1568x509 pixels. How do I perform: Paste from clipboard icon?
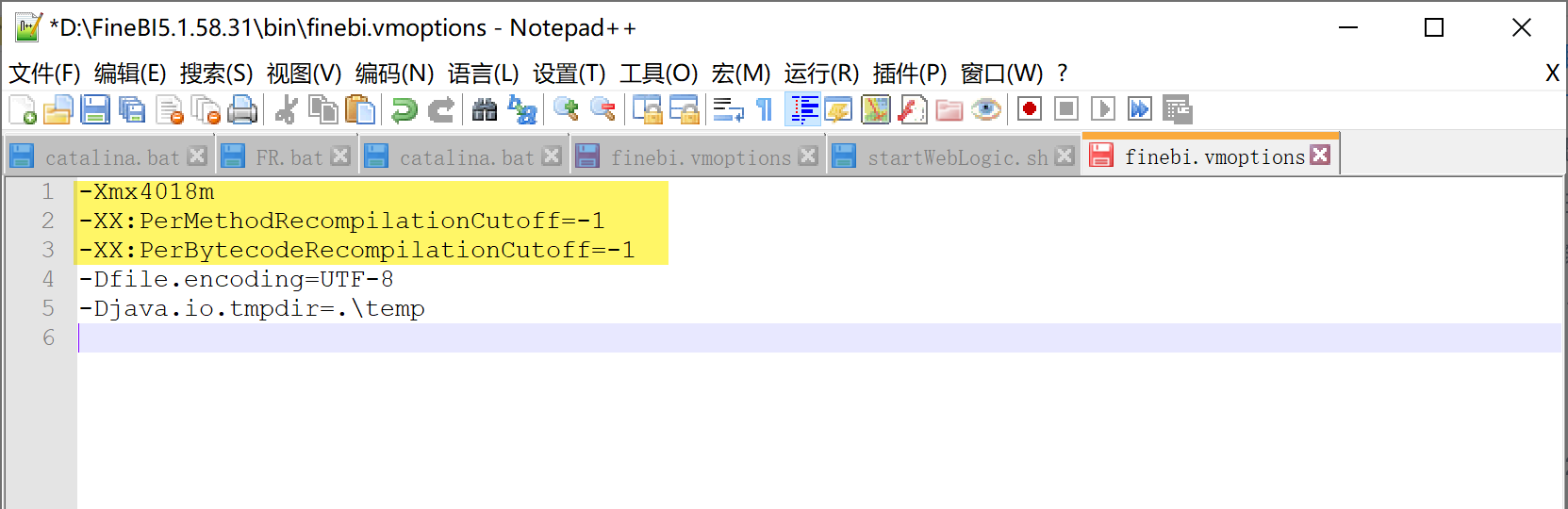[360, 110]
